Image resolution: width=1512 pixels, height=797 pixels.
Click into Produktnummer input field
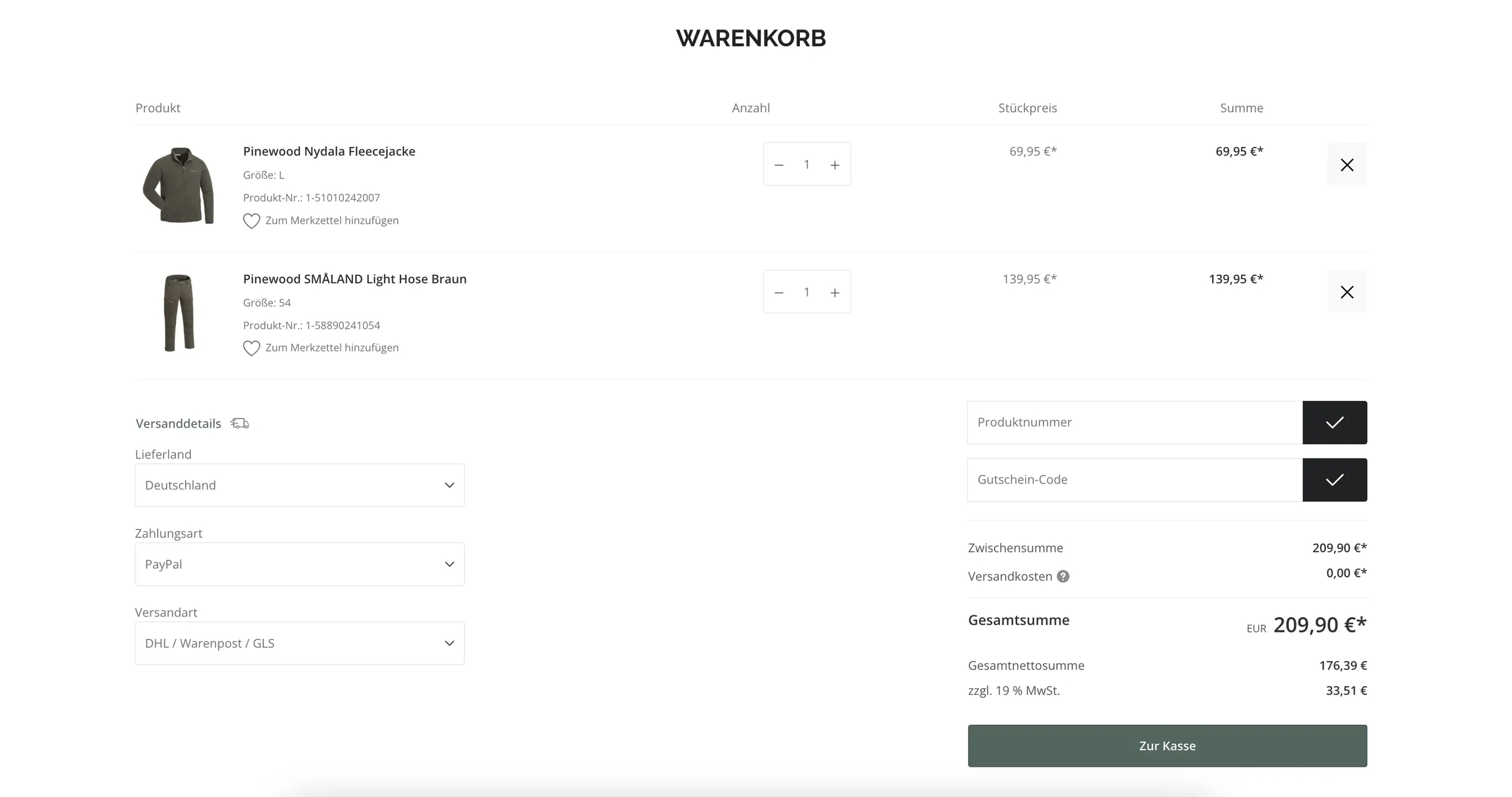coord(1134,422)
